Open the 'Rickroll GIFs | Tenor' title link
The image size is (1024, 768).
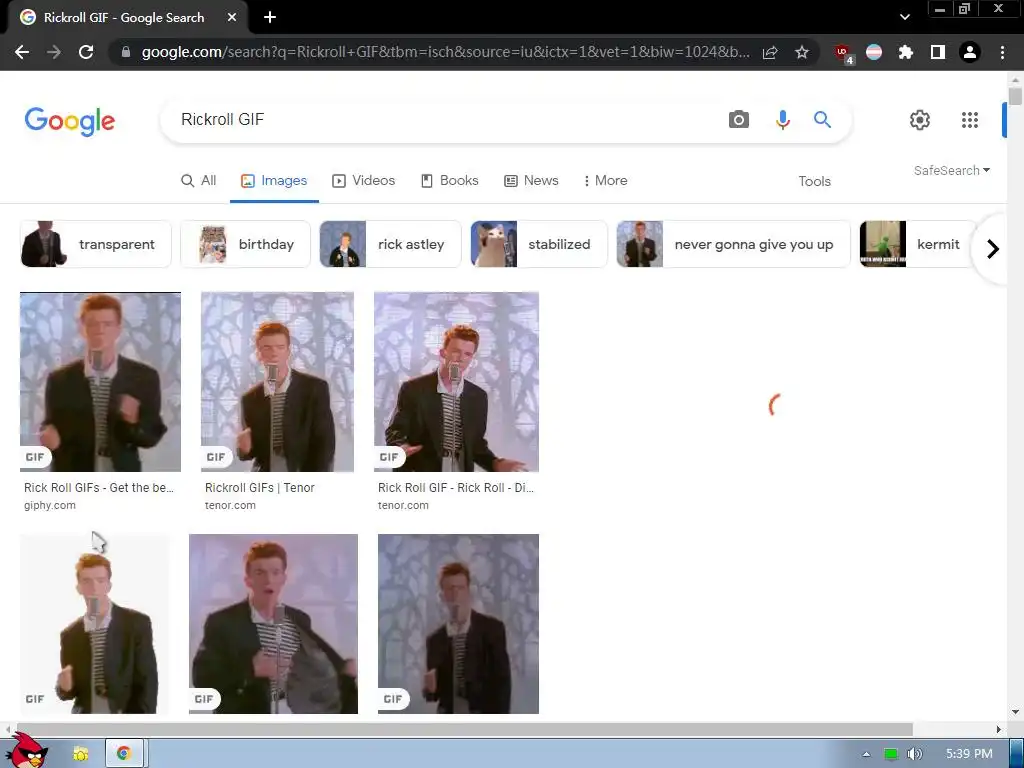(x=259, y=488)
